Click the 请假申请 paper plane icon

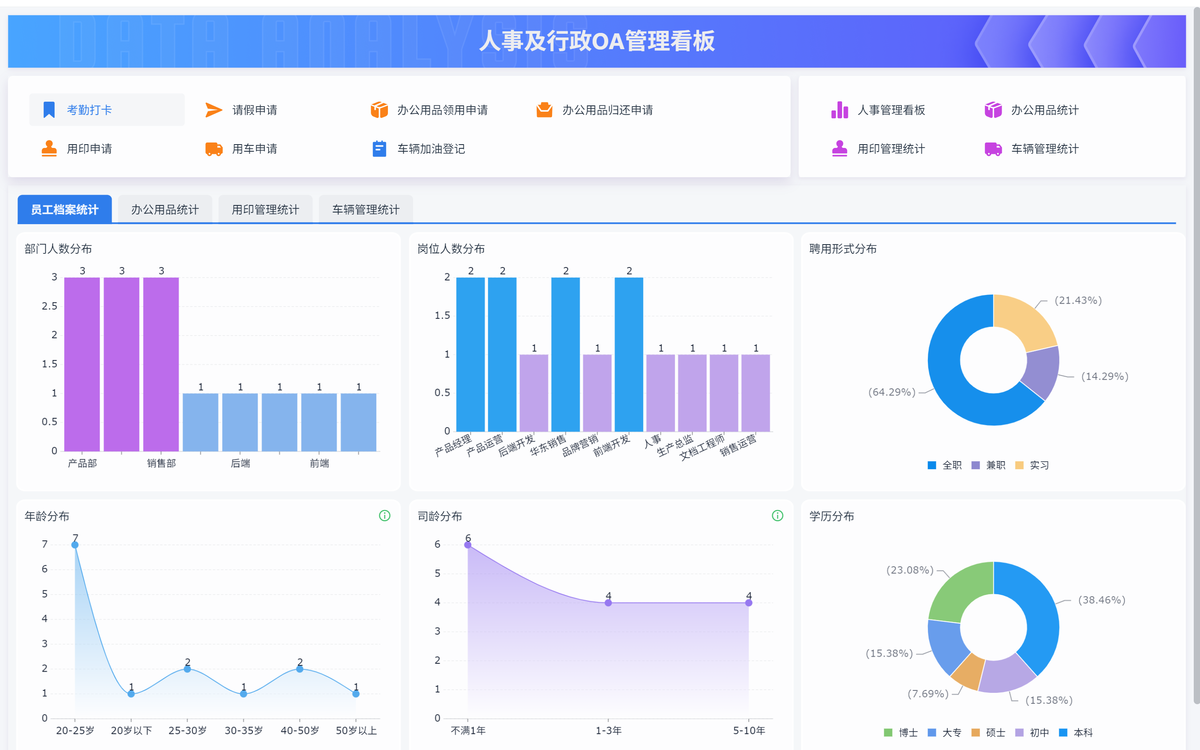pyautogui.click(x=214, y=110)
